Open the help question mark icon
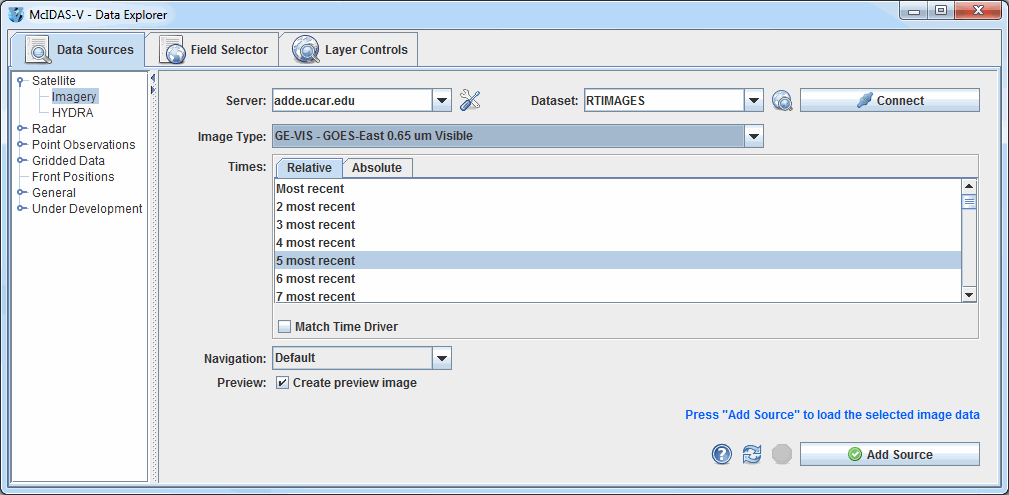The height and width of the screenshot is (495, 1009). [x=722, y=454]
